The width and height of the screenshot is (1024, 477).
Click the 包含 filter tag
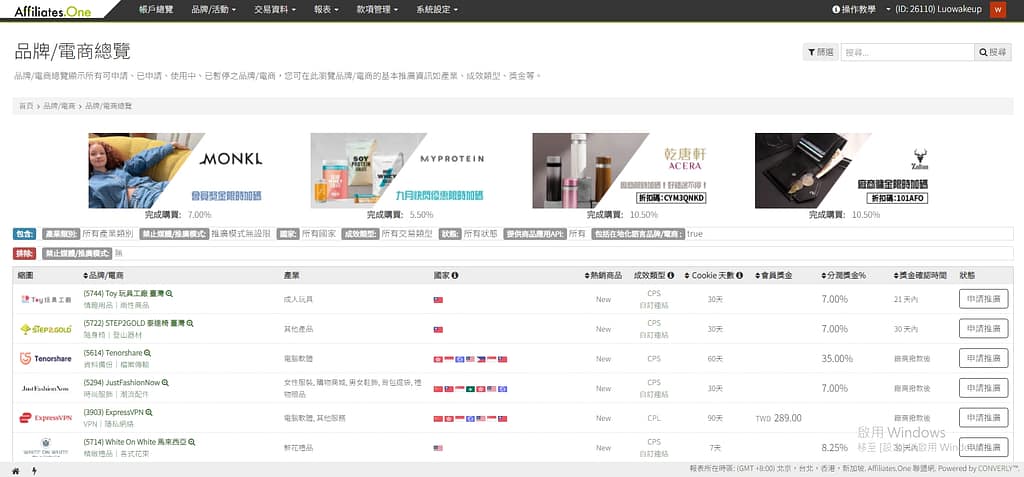click(24, 234)
